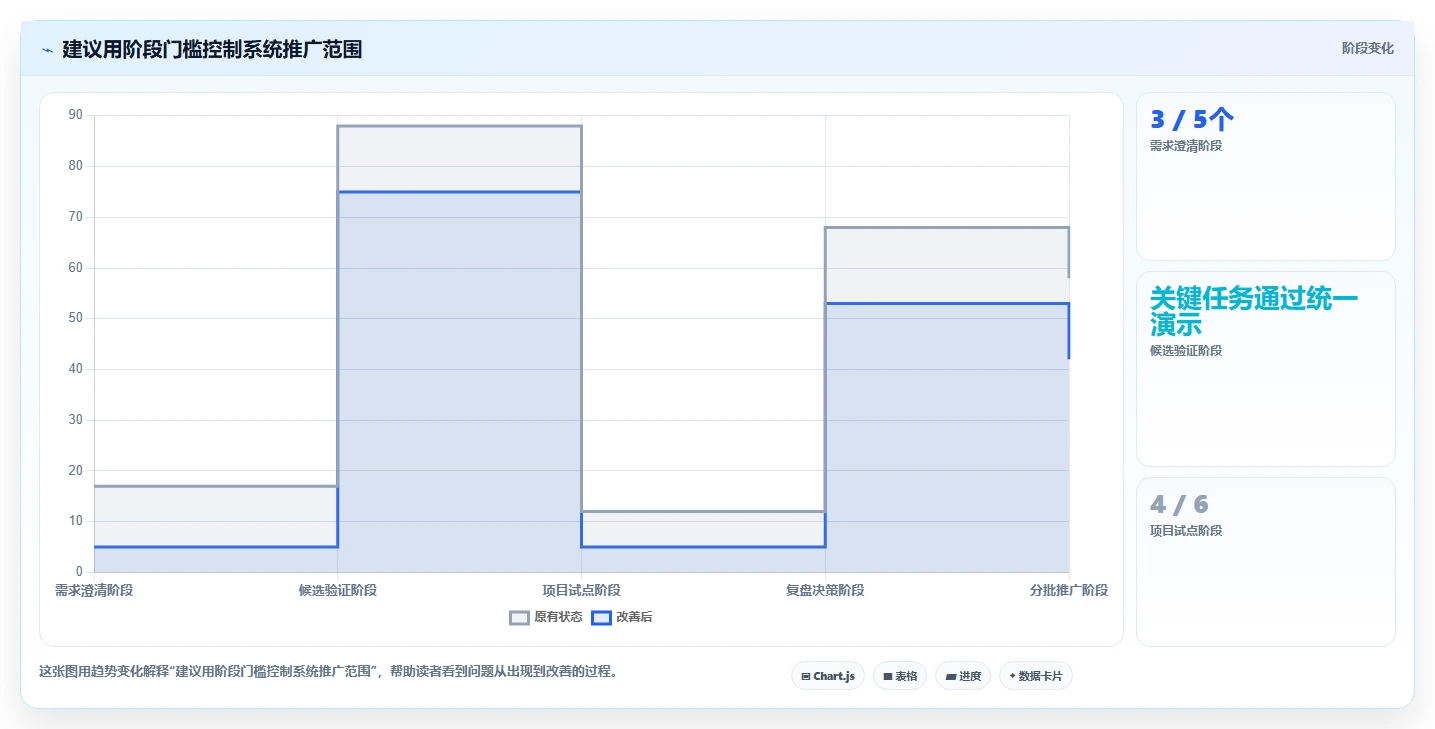Click the Chart.js tag chip
Screen dimensions: 1435x729
[x=828, y=676]
